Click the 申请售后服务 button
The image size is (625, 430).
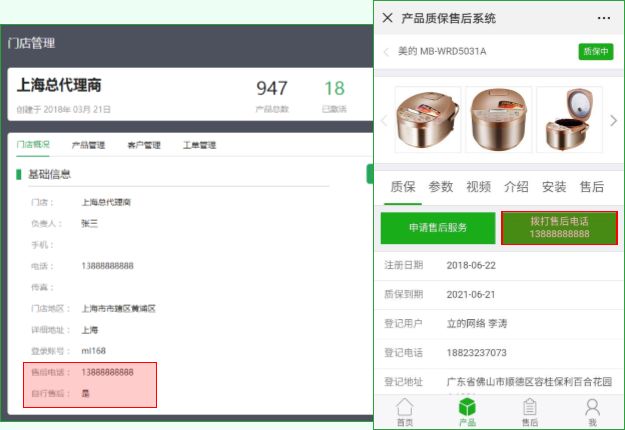point(438,228)
